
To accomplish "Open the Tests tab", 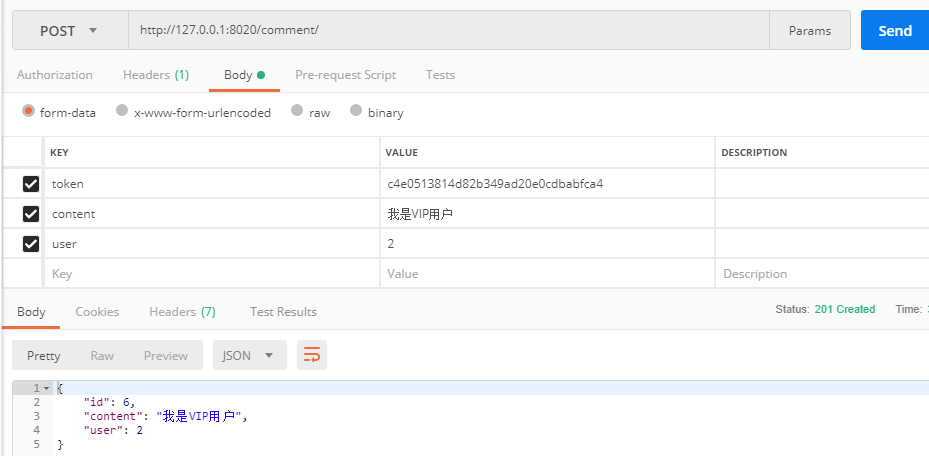I will click(x=440, y=75).
